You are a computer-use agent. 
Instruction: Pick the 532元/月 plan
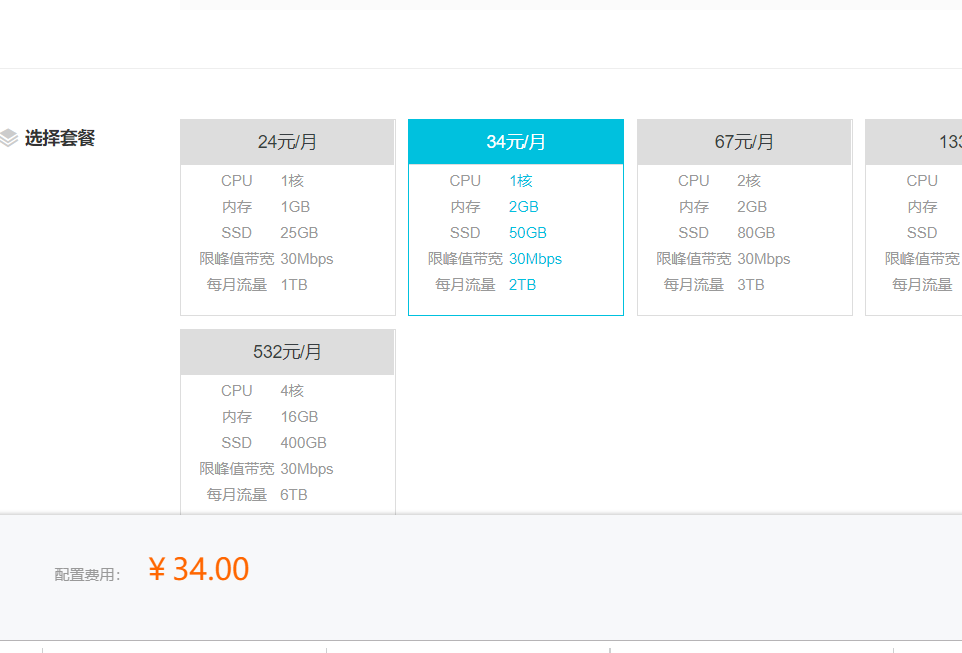[x=287, y=352]
